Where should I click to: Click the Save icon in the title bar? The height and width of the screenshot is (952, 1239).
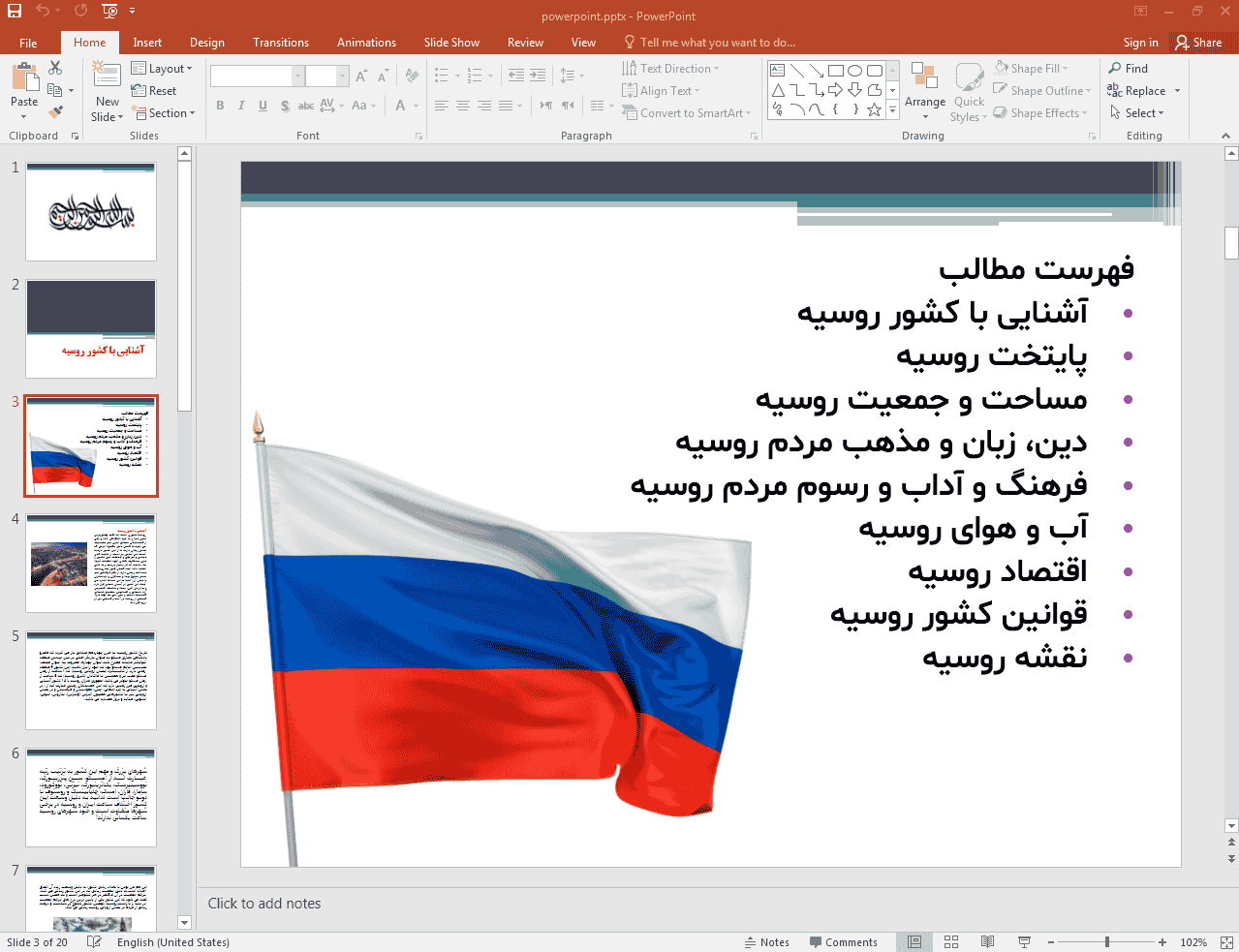[15, 11]
